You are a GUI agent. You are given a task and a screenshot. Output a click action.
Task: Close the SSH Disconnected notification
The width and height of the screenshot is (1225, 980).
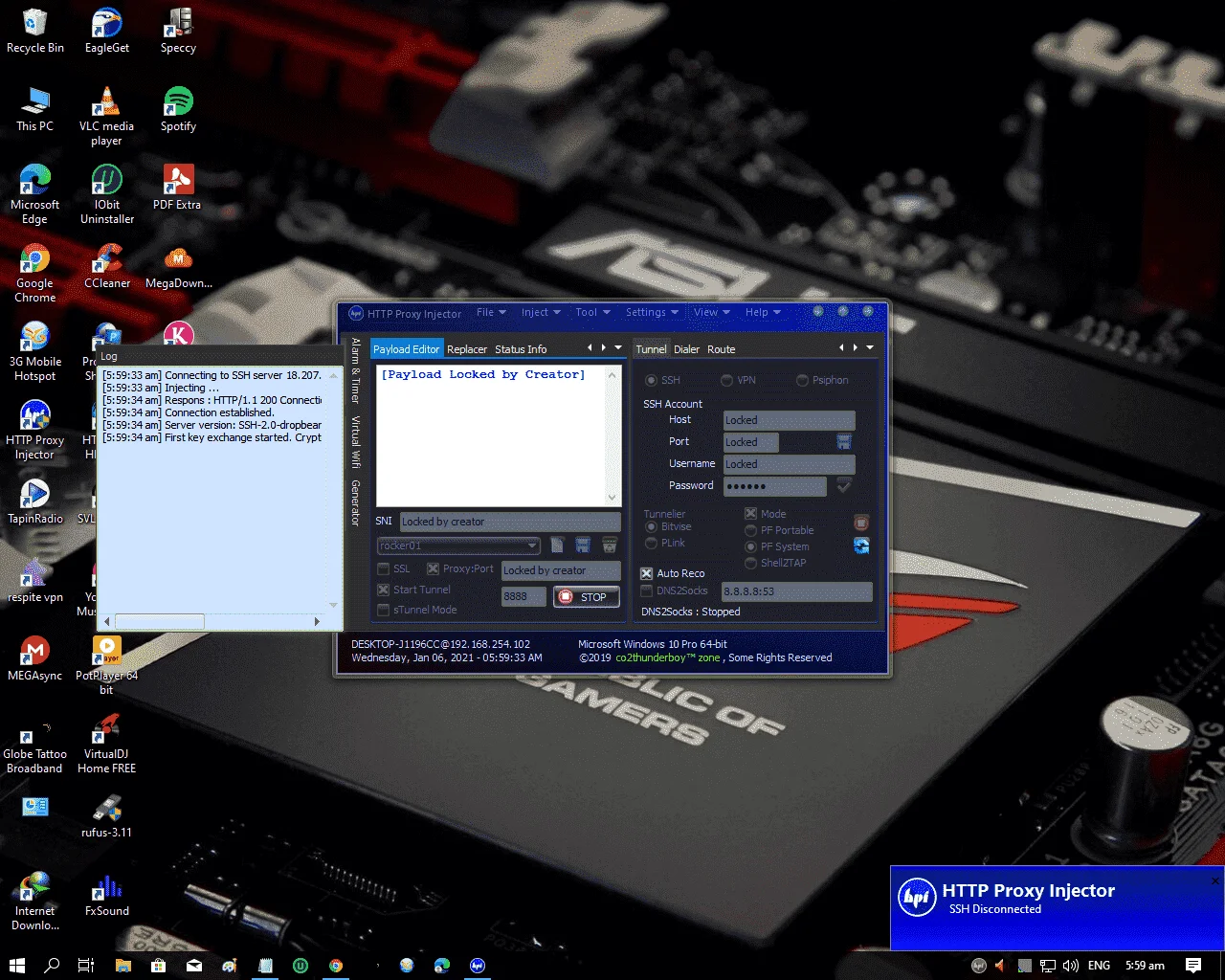point(1215,881)
